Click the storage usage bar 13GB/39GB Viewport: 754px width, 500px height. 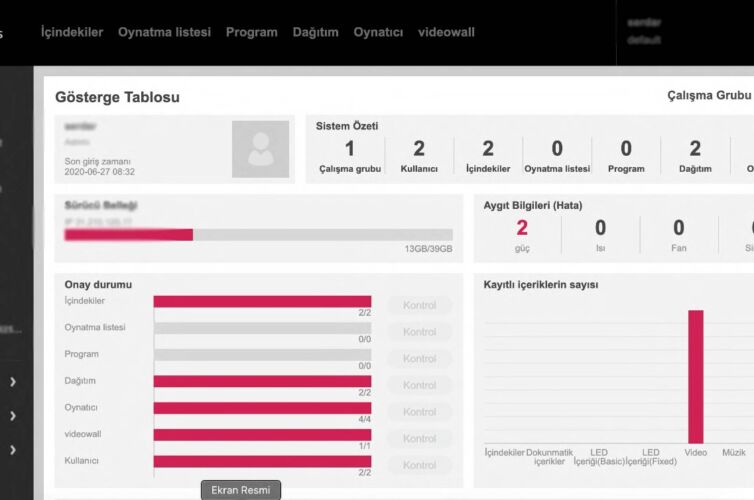click(259, 235)
